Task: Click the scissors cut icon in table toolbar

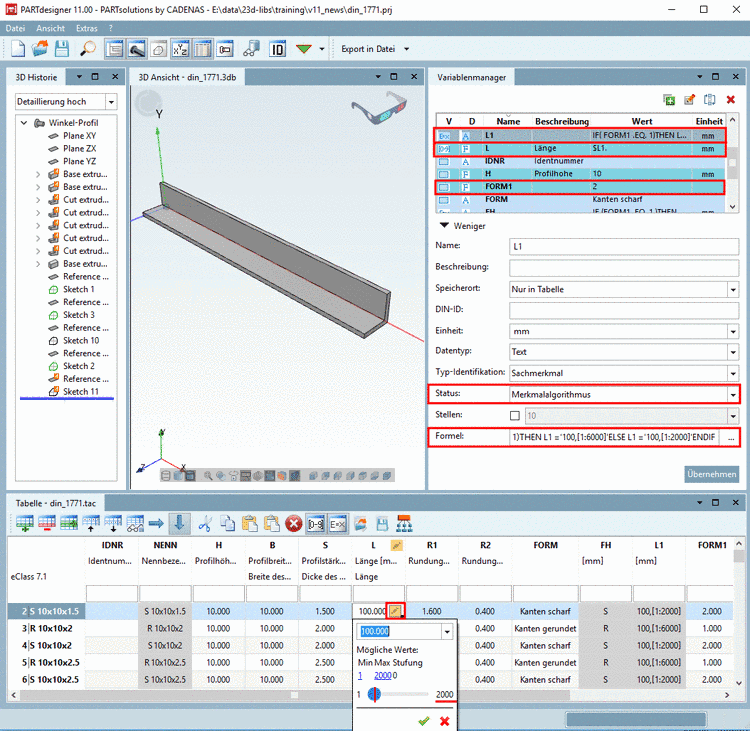Action: pos(205,522)
